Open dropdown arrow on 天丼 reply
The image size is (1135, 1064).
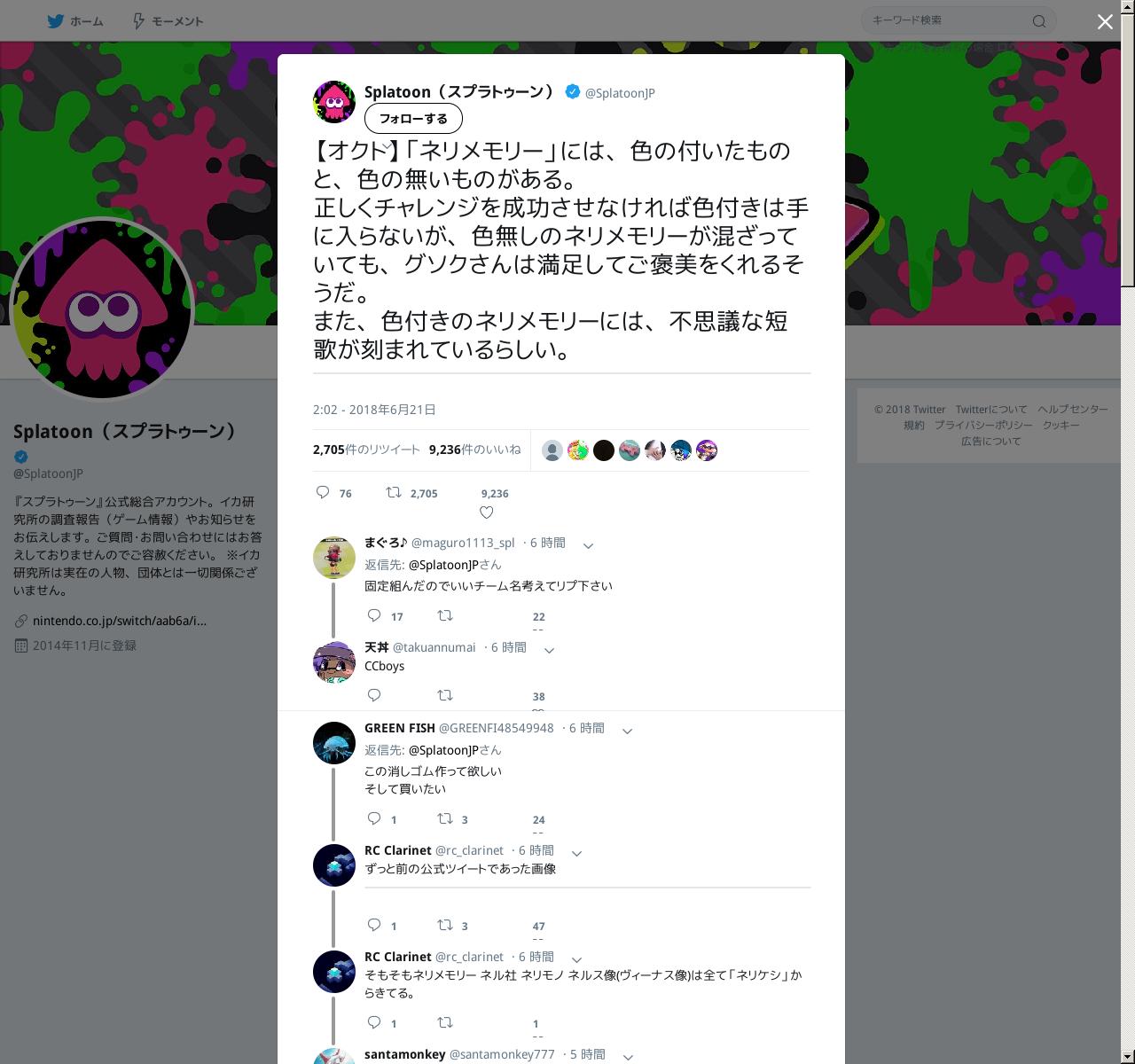pos(549,650)
